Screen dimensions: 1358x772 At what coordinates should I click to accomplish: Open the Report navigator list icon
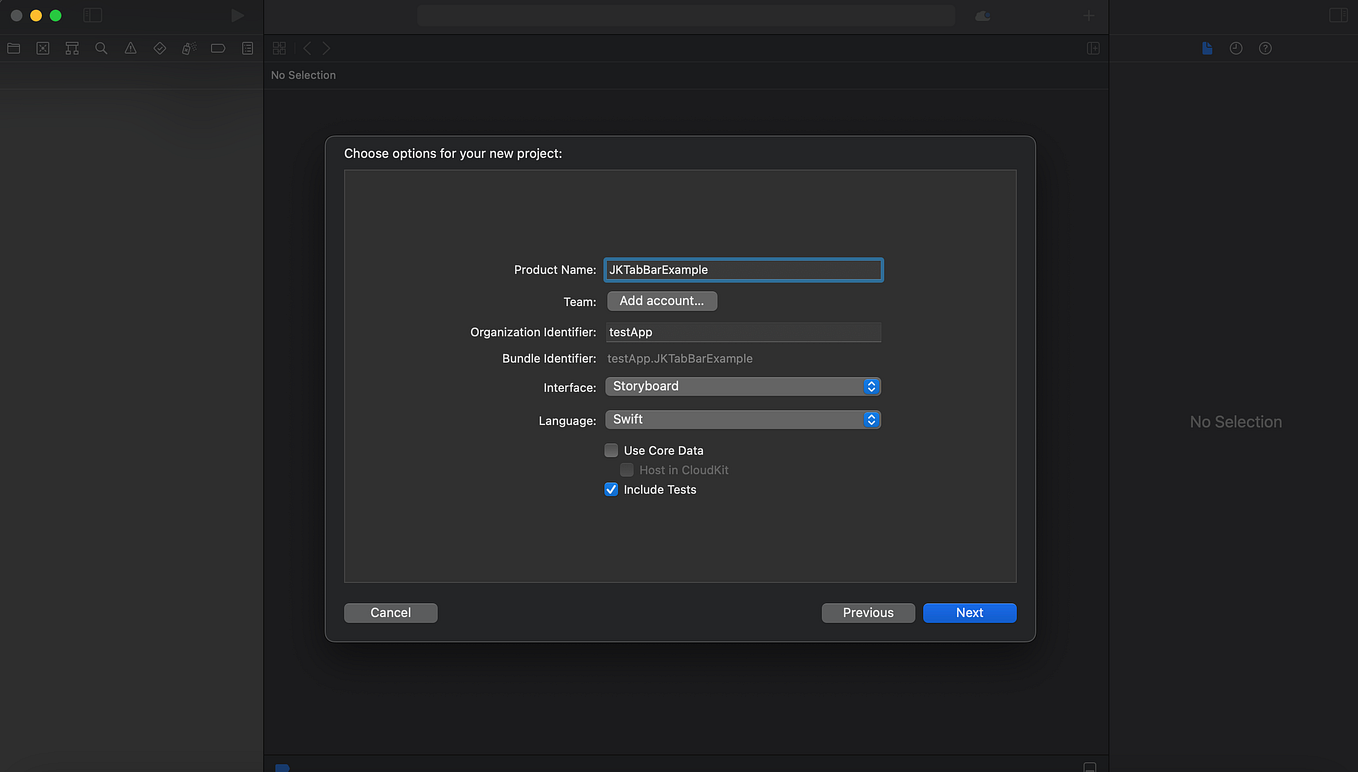coord(246,47)
